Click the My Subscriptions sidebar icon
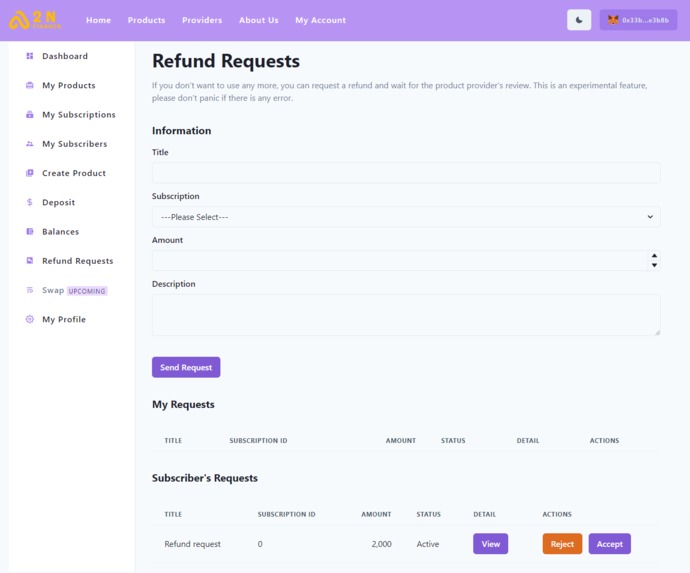 29,114
